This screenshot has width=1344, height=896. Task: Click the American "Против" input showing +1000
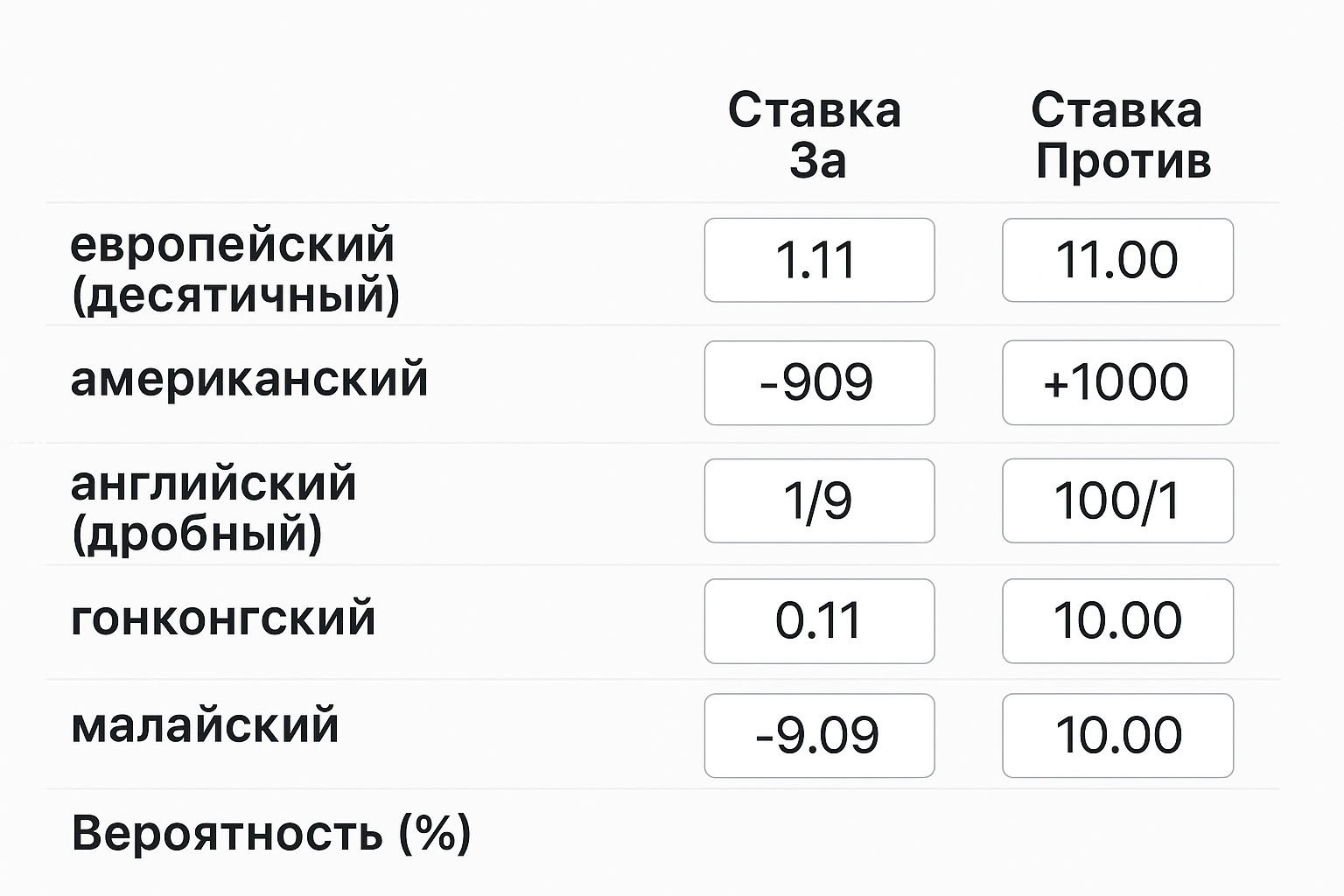1117,382
